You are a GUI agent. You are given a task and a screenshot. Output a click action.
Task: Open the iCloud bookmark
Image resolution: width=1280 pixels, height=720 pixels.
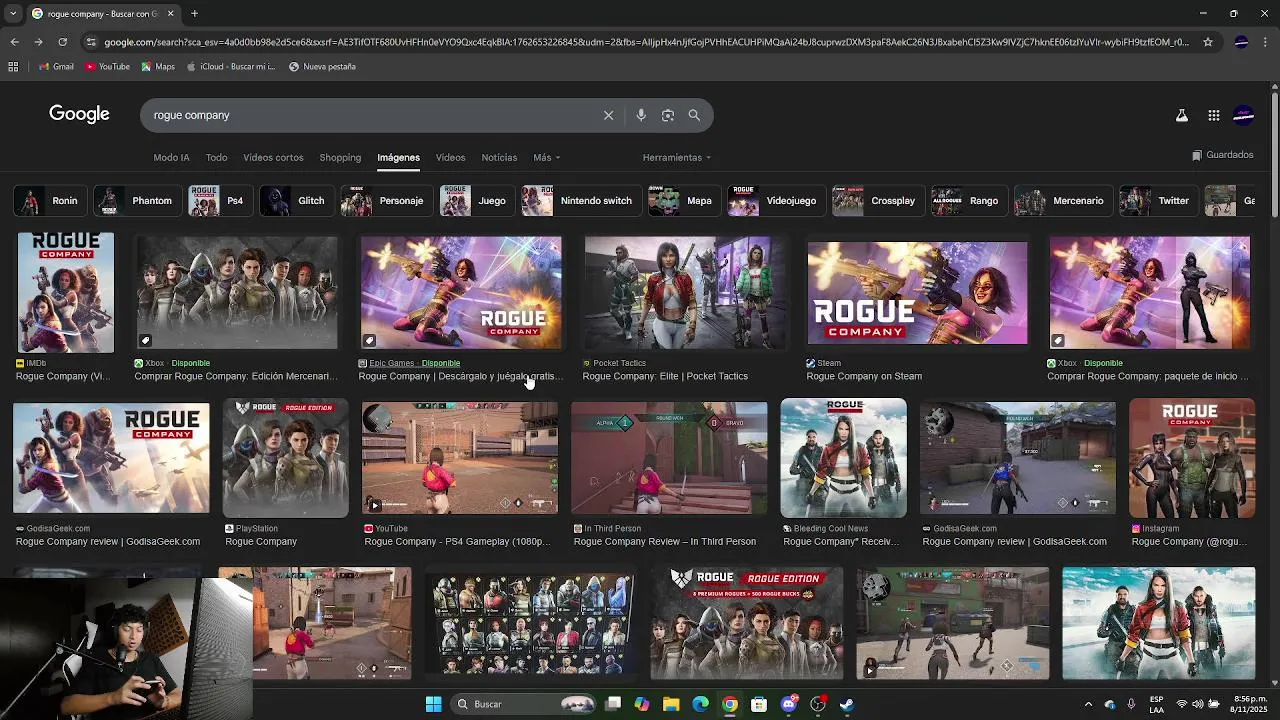230,66
